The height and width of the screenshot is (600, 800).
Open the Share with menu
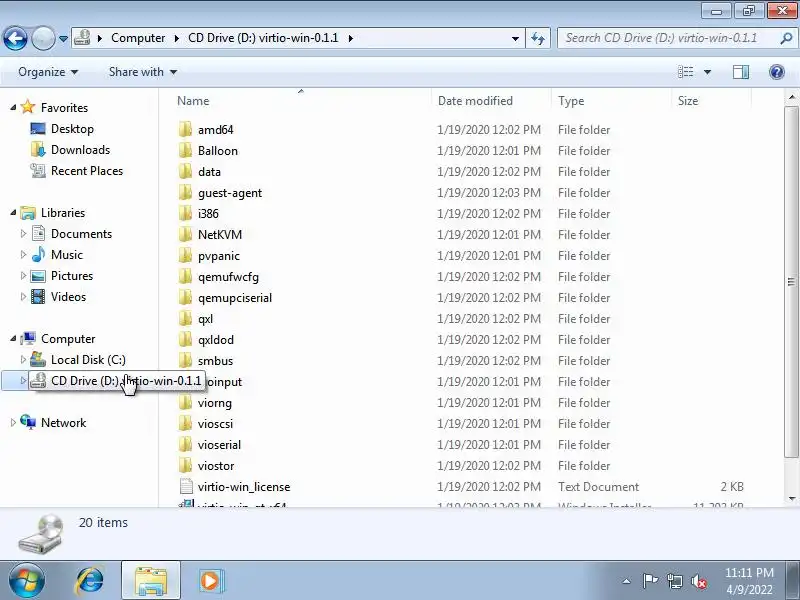pyautogui.click(x=143, y=72)
